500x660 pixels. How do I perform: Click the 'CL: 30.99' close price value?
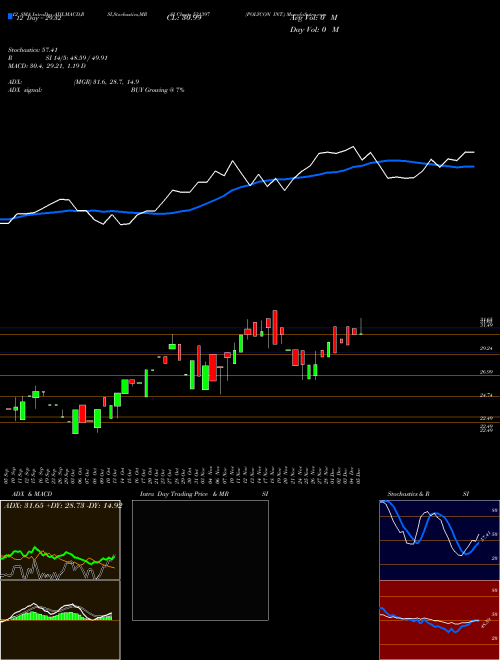coord(184,18)
